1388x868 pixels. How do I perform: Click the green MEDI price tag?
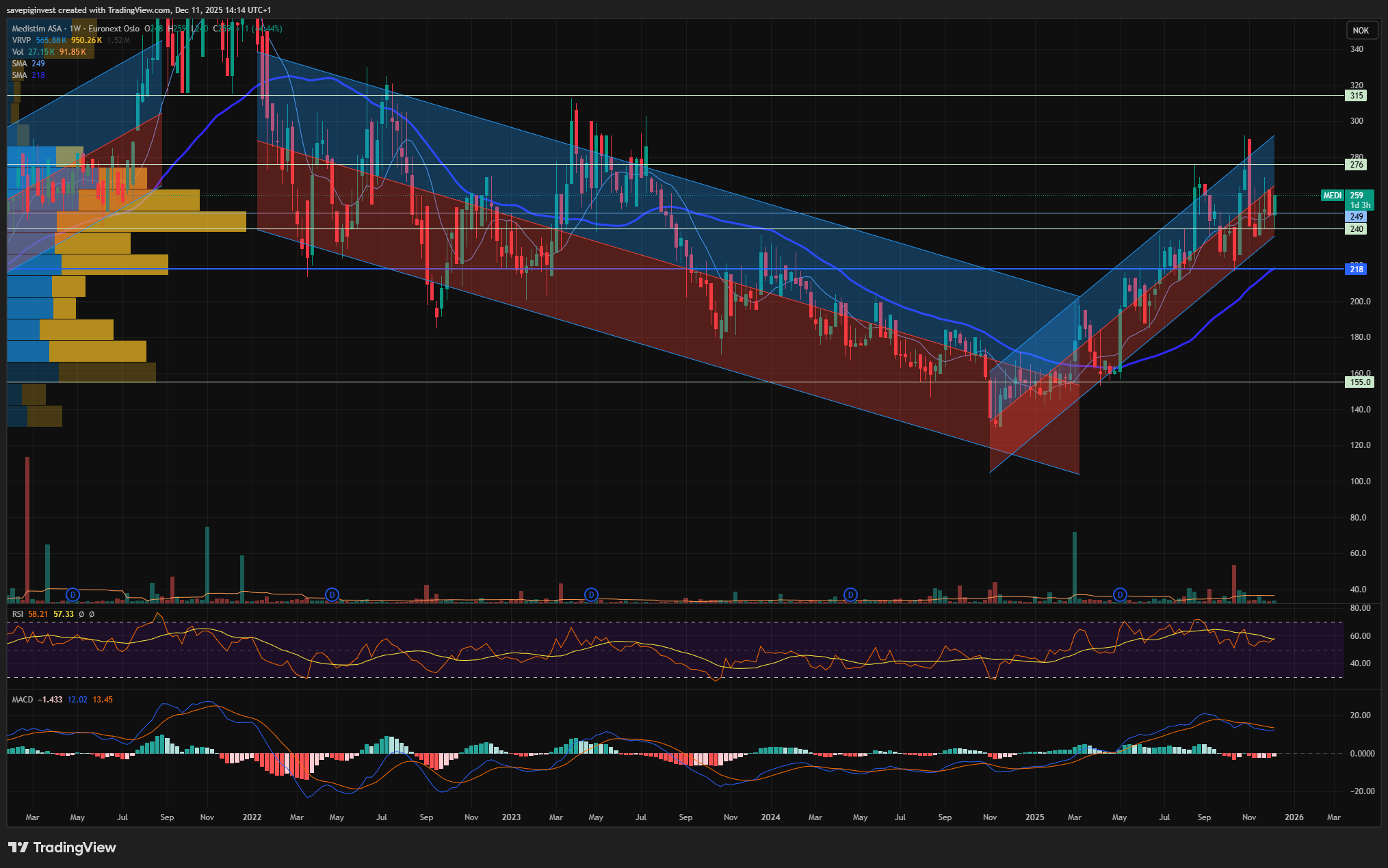pos(1332,196)
